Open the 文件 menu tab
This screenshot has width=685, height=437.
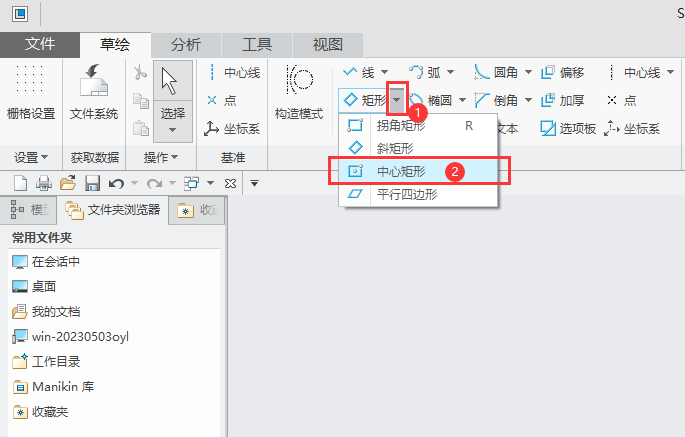pyautogui.click(x=40, y=45)
